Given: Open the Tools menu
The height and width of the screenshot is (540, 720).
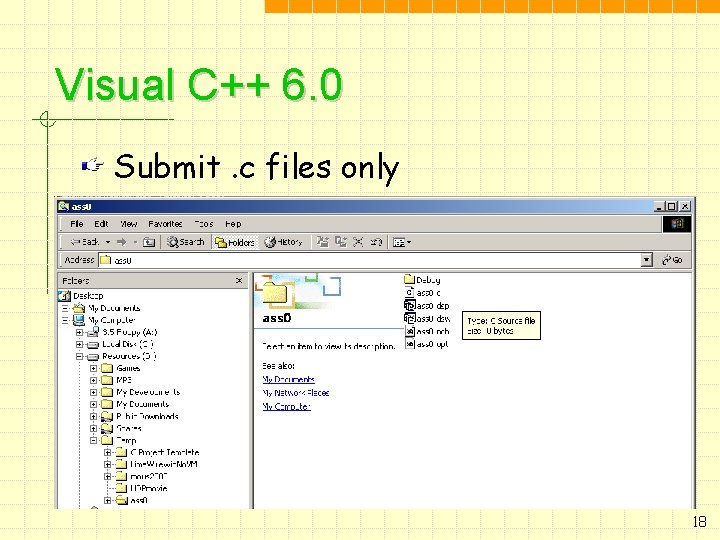Looking at the screenshot, I should (x=204, y=224).
